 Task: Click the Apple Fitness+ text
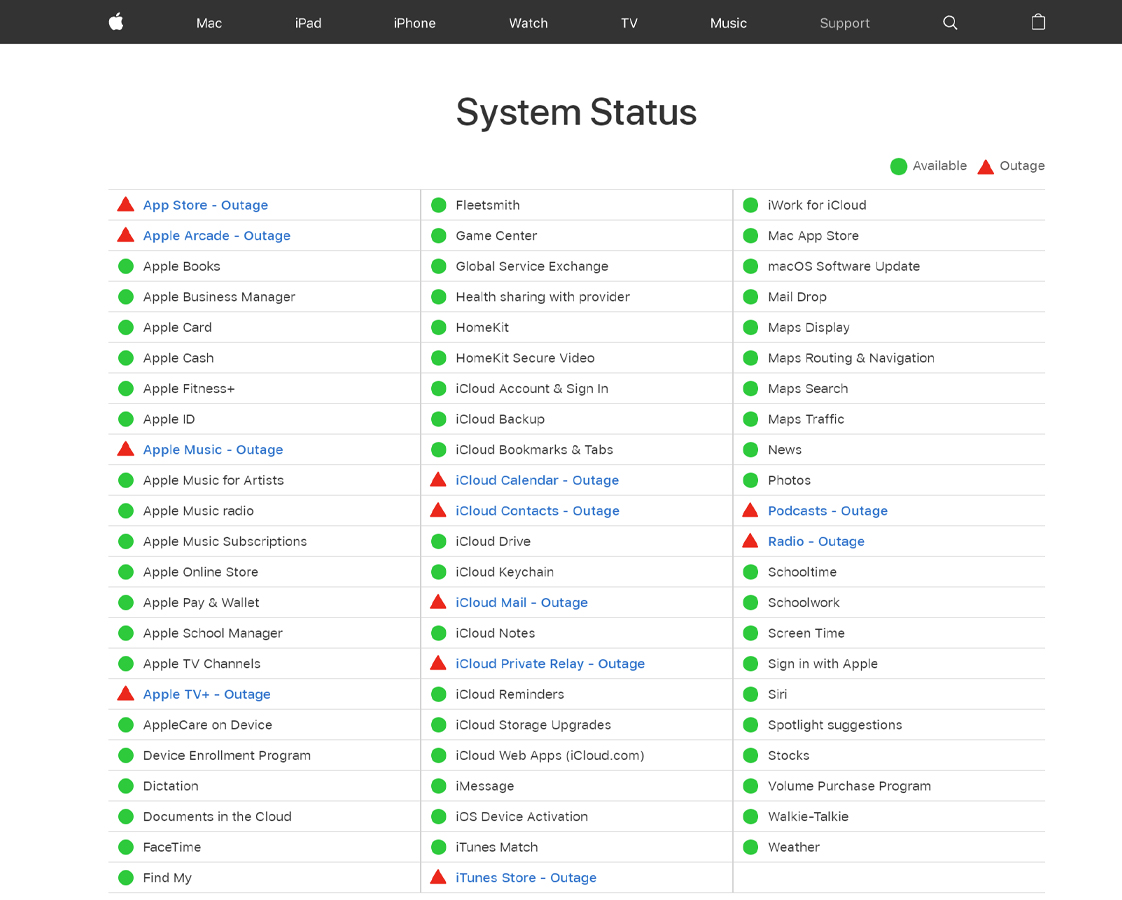click(189, 388)
